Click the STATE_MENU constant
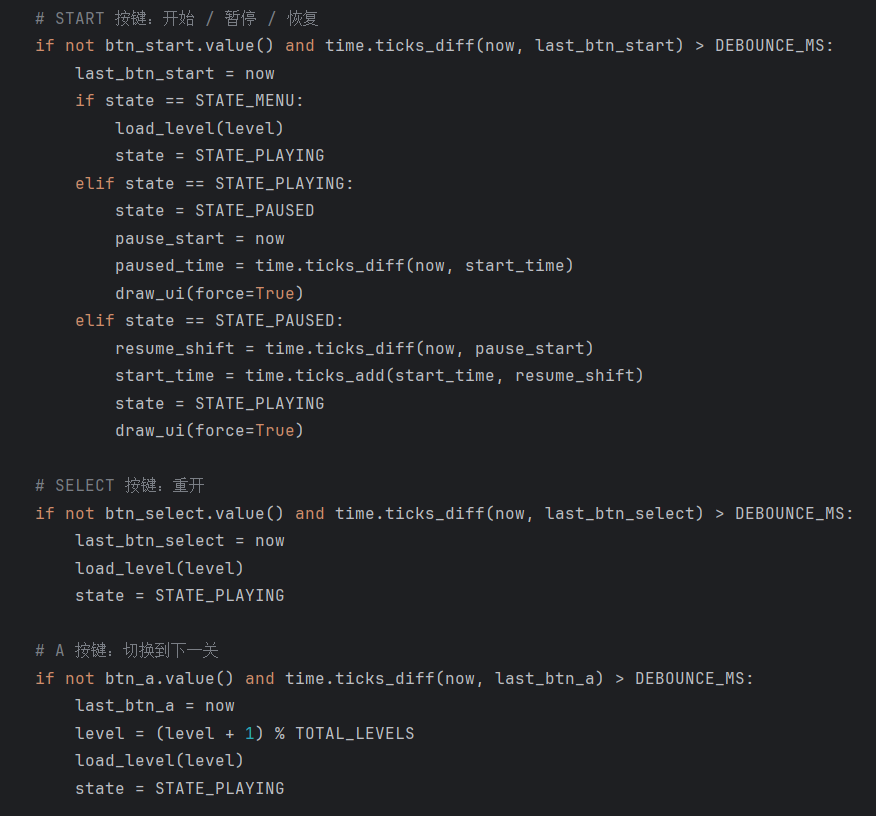Image resolution: width=876 pixels, height=816 pixels. point(249,101)
